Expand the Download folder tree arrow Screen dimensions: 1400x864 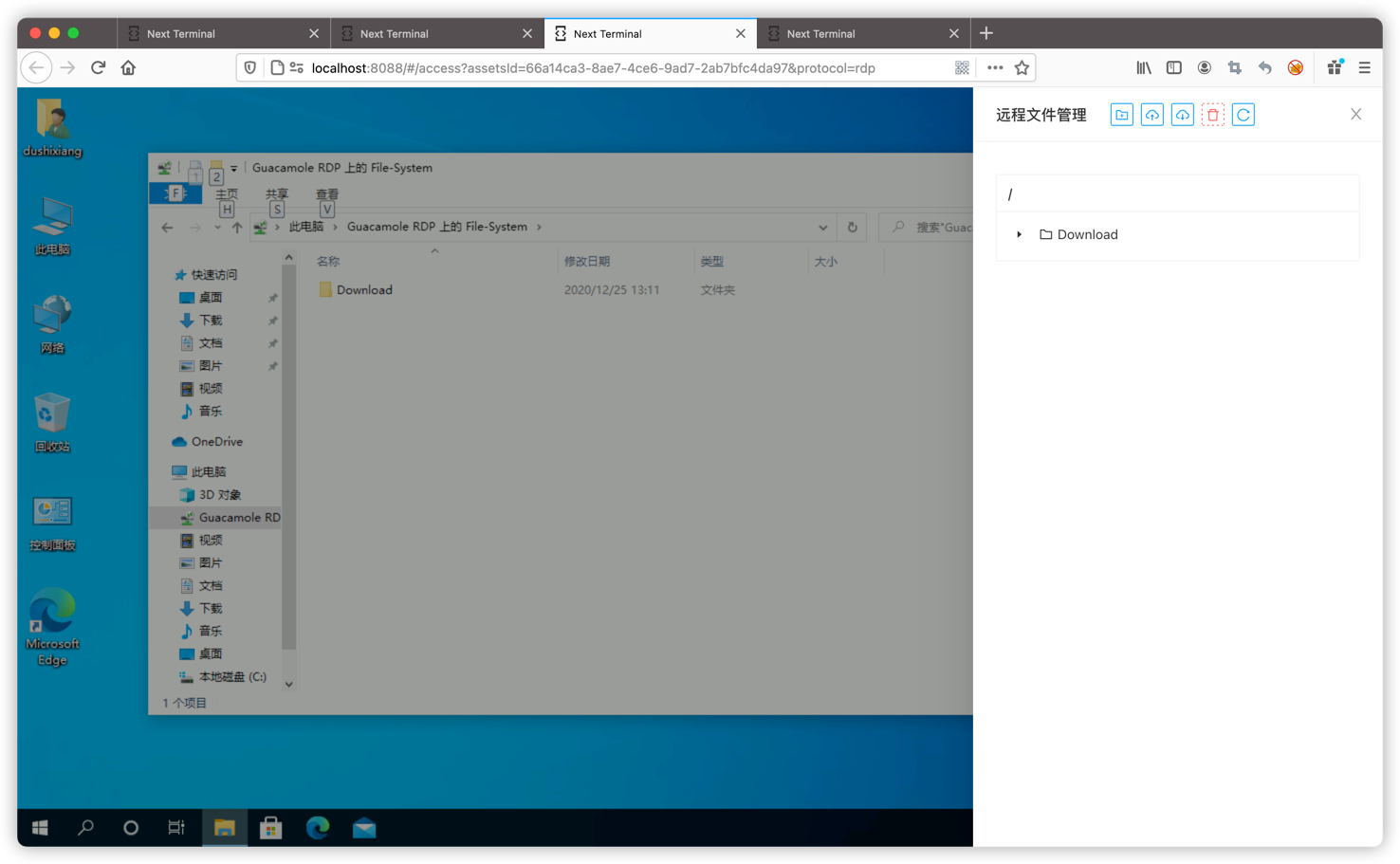click(1019, 234)
